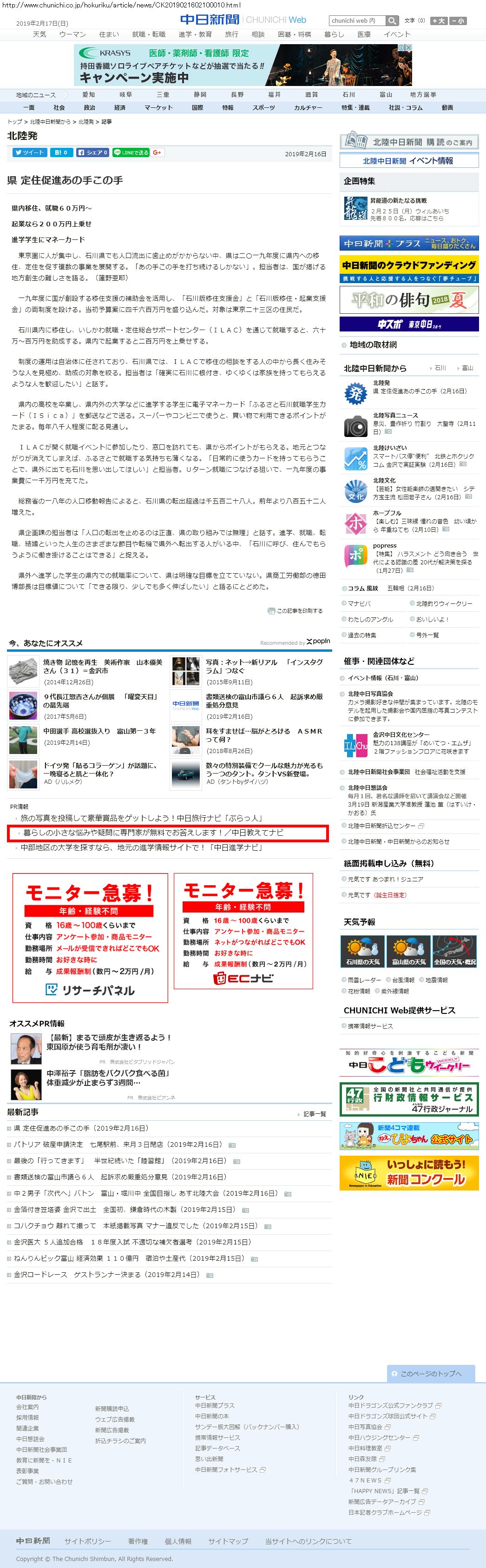Open the サイトポリシー footer link
The height and width of the screenshot is (1568, 486).
coord(88,1541)
